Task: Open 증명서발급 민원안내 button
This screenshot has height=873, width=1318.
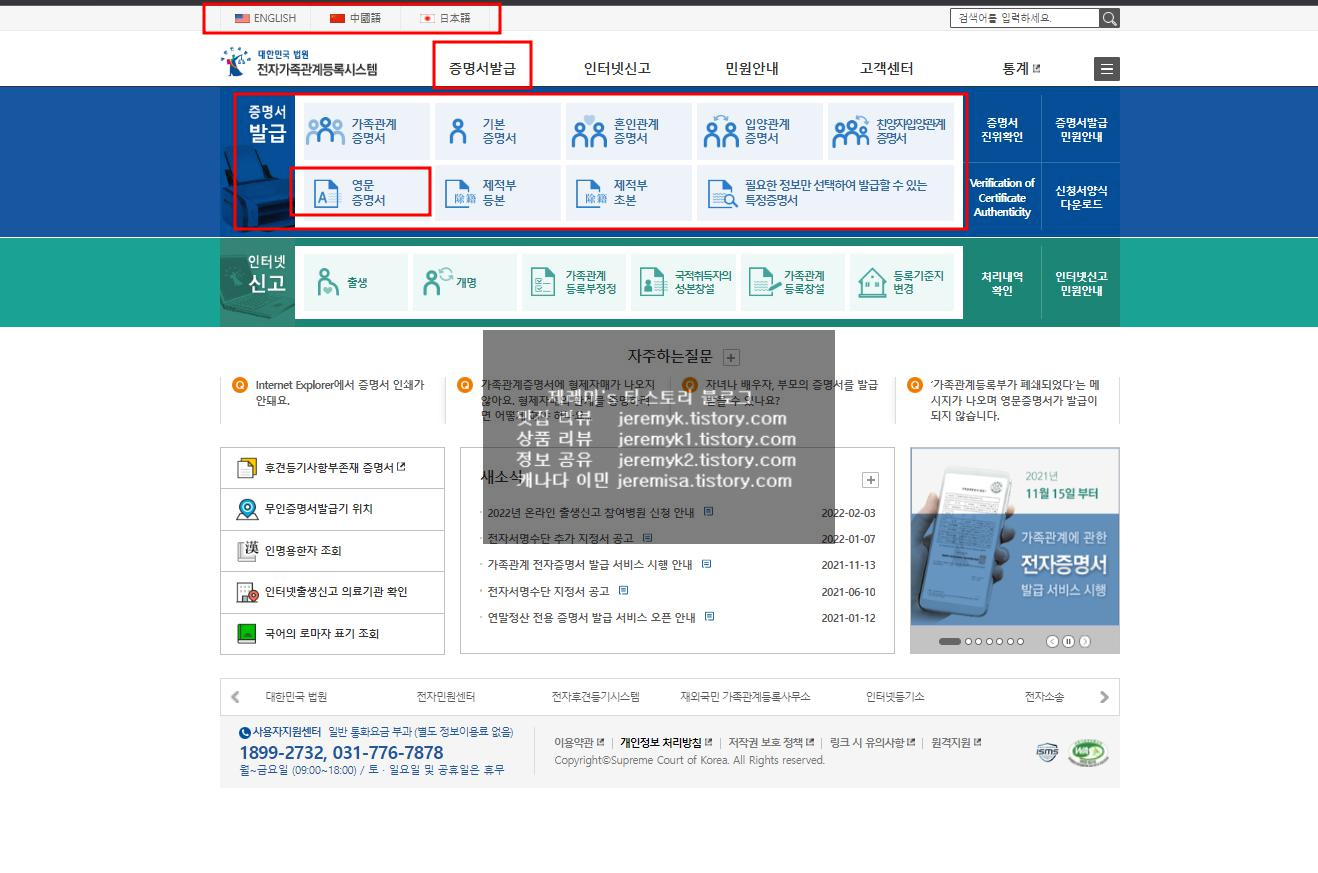Action: [x=1081, y=130]
